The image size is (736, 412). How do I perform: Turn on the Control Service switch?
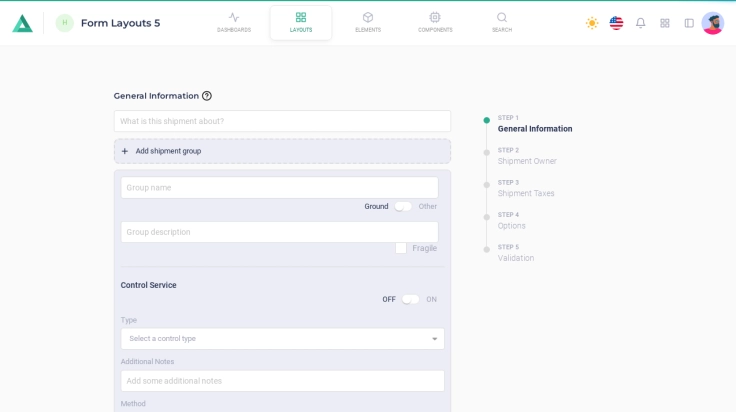pyautogui.click(x=410, y=299)
